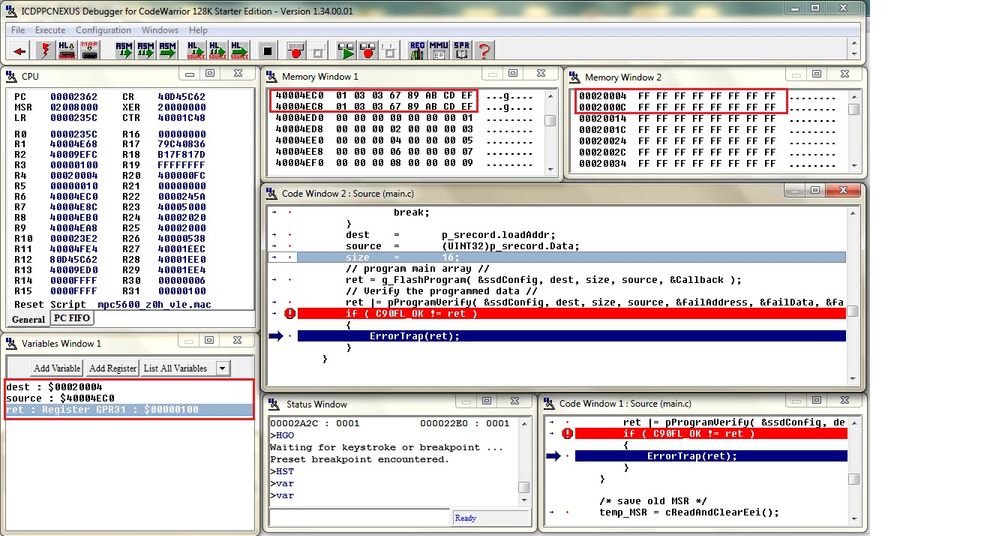Screen dimensions: 999x536
Task: Click the R4 register value 00020004
Action: coord(74,175)
